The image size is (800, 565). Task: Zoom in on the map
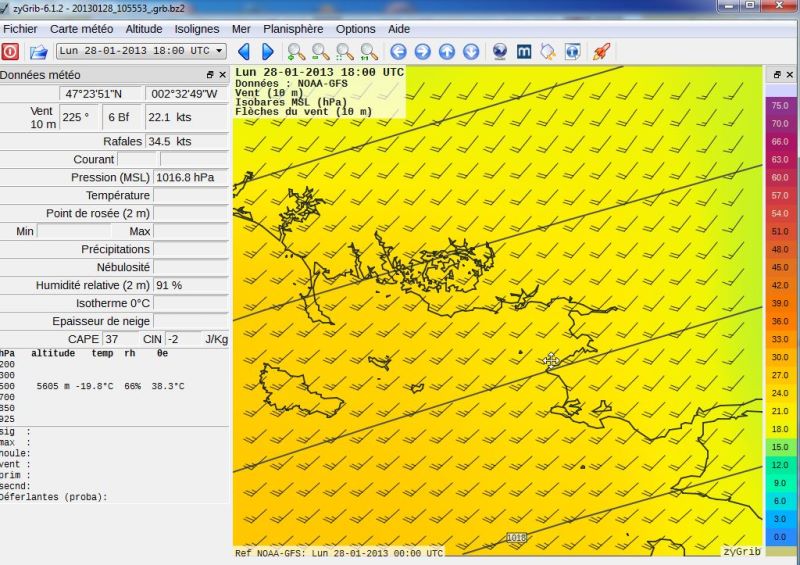pyautogui.click(x=296, y=51)
